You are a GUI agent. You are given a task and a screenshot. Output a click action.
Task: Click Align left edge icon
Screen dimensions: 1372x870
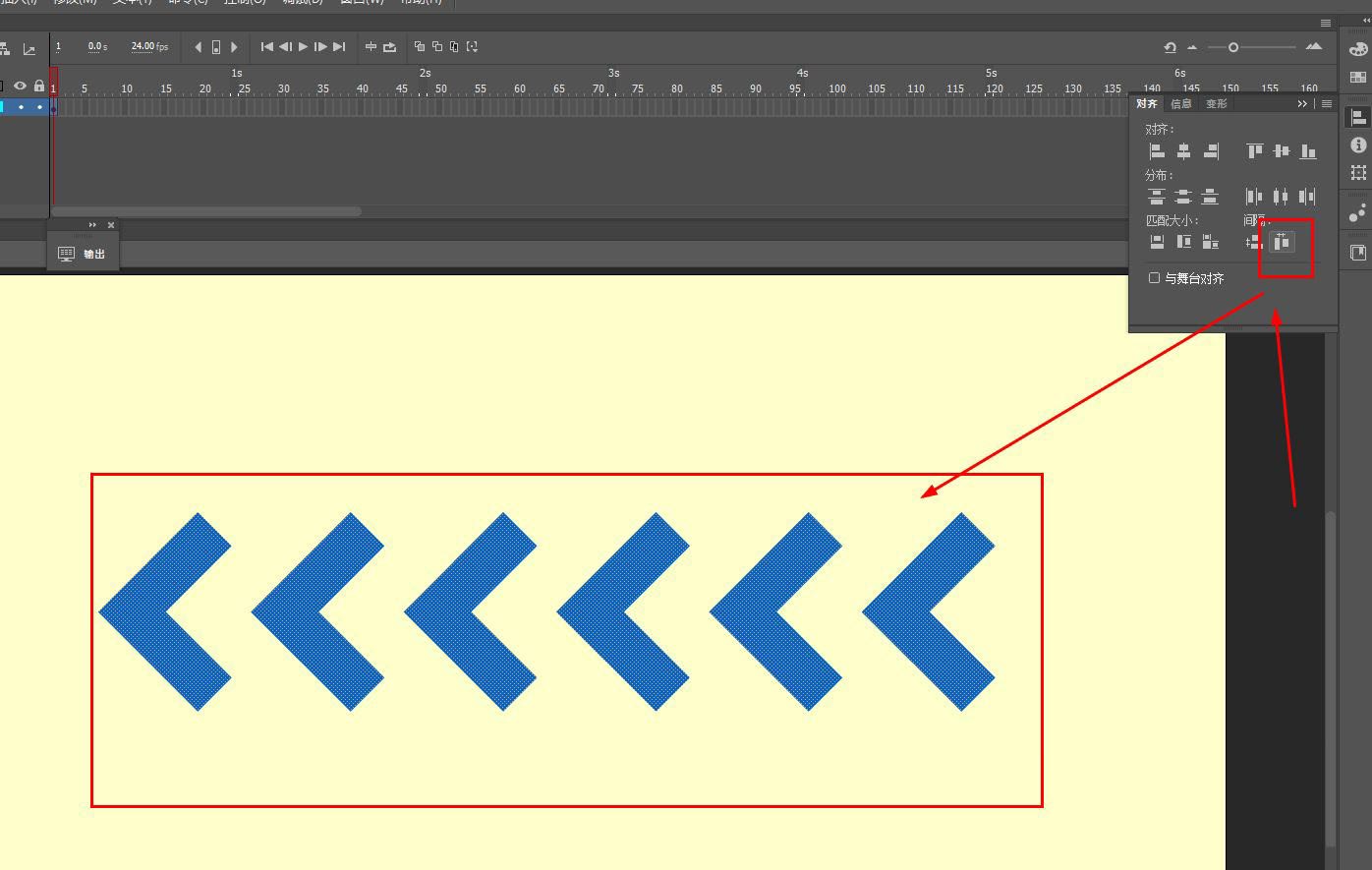coord(1157,151)
